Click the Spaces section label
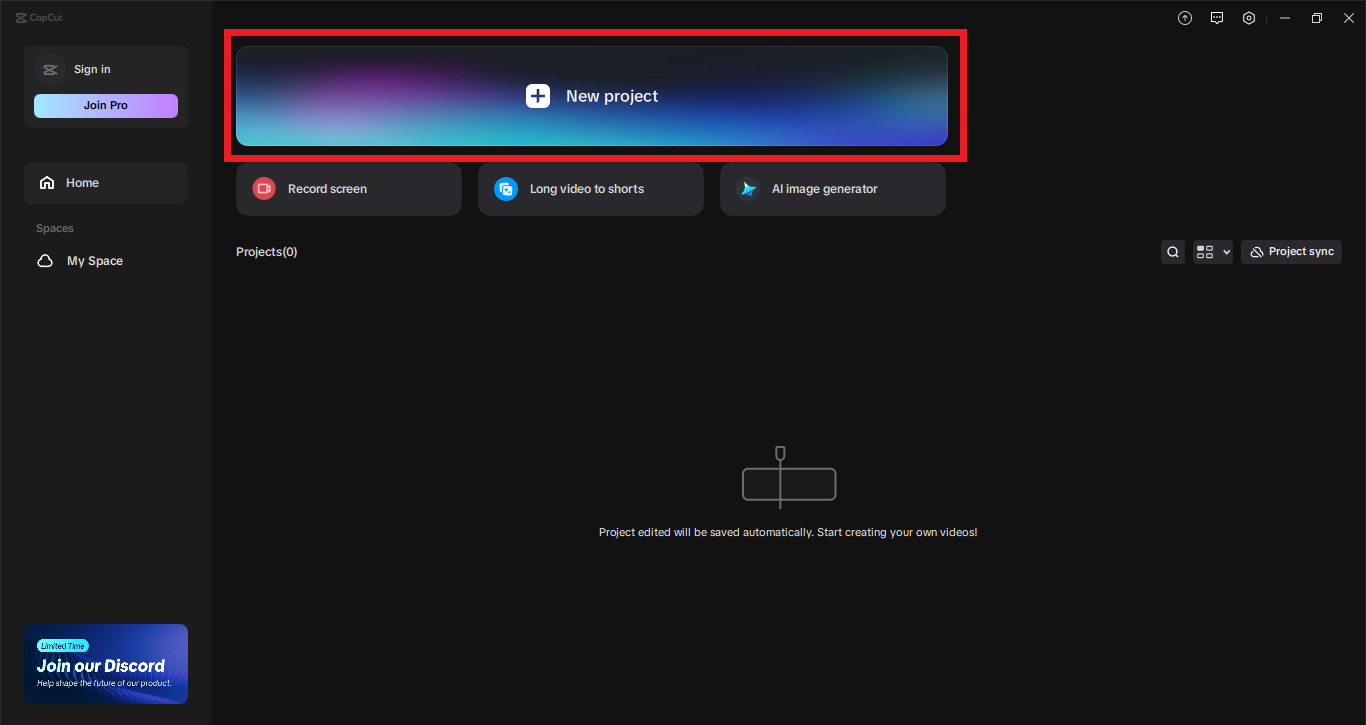The image size is (1366, 725). click(x=55, y=229)
